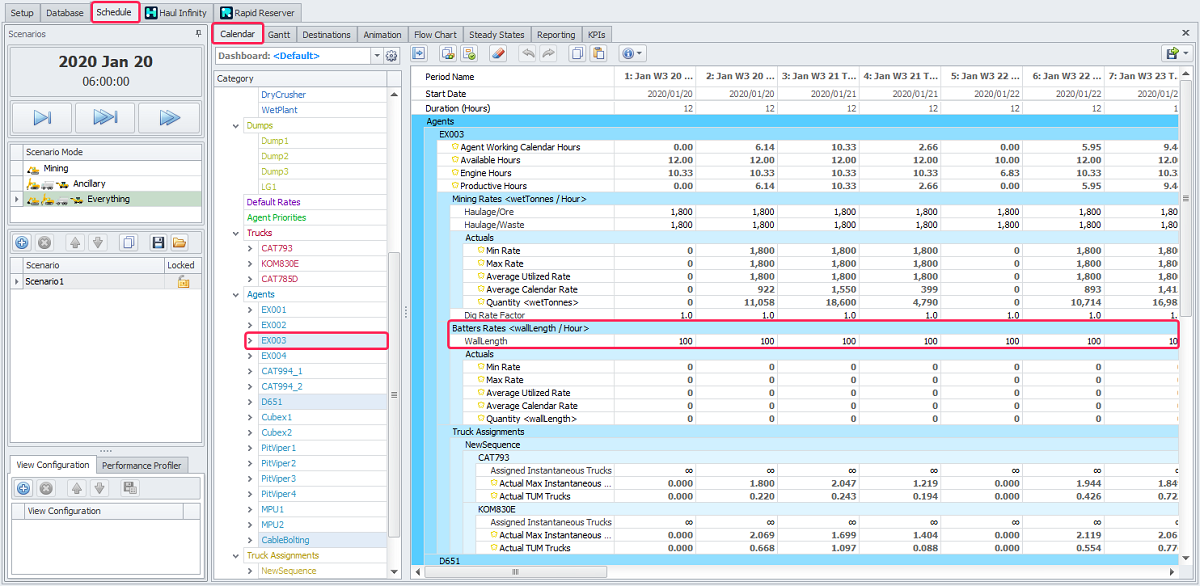Image resolution: width=1200 pixels, height=586 pixels.
Task: Click the dashboard settings gear icon
Action: (x=391, y=56)
